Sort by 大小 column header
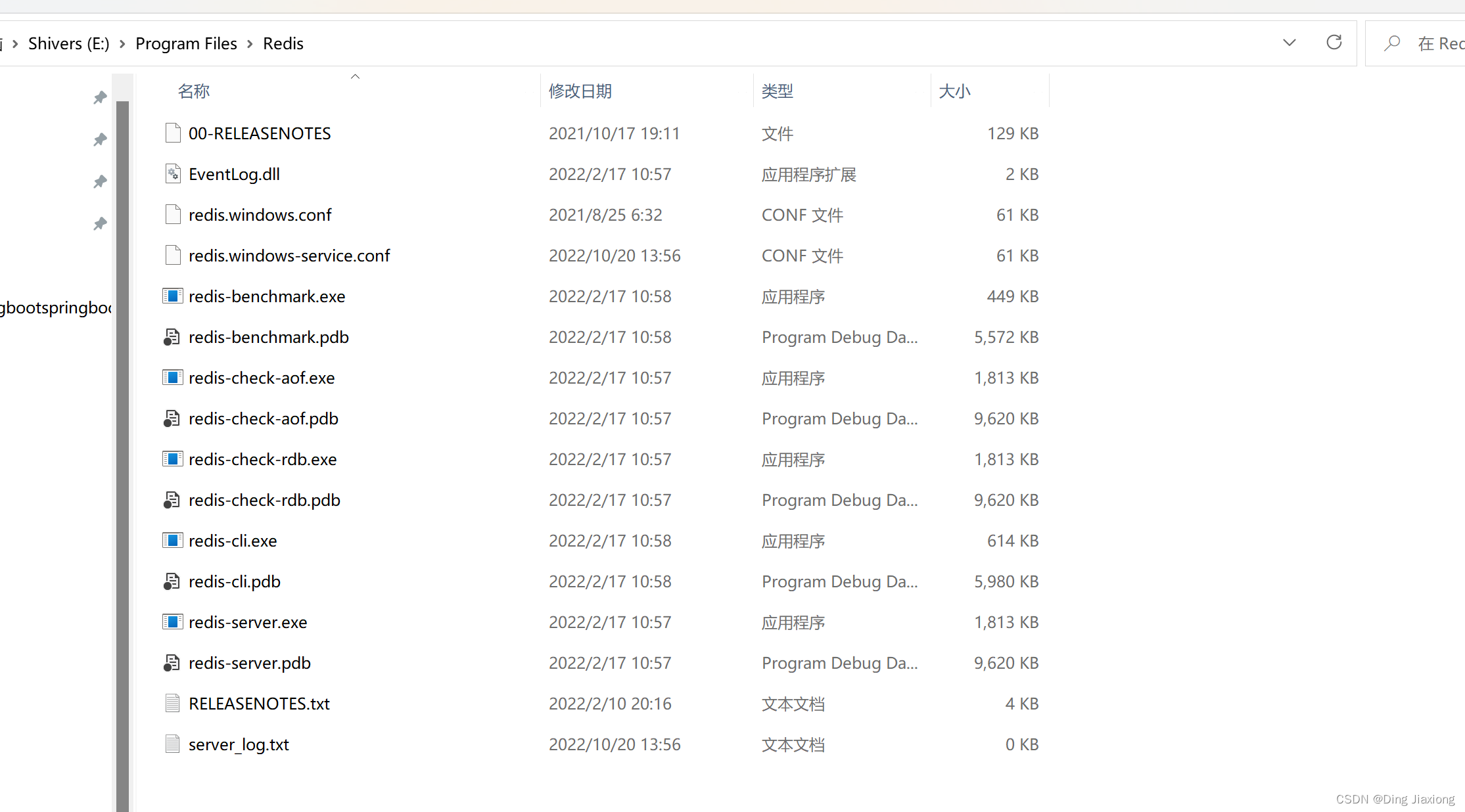The width and height of the screenshot is (1465, 812). click(955, 91)
